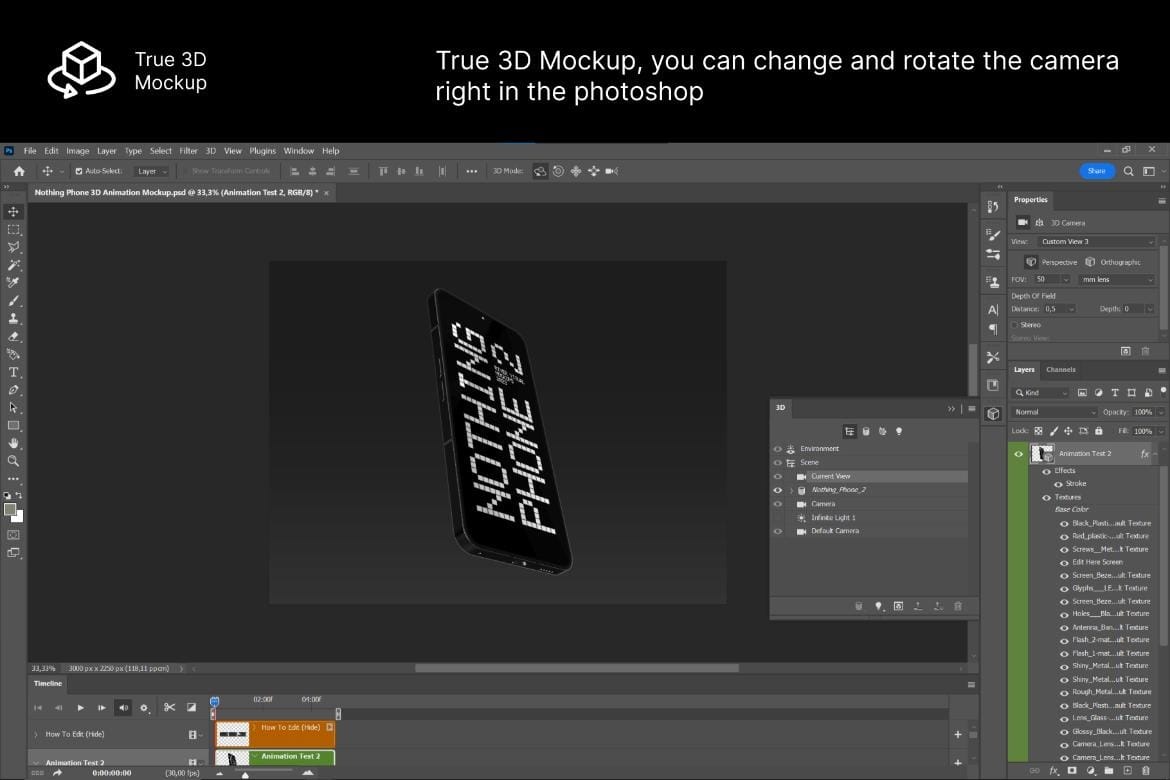1170x780 pixels.
Task: Switch to the Channels tab
Action: tap(1060, 369)
